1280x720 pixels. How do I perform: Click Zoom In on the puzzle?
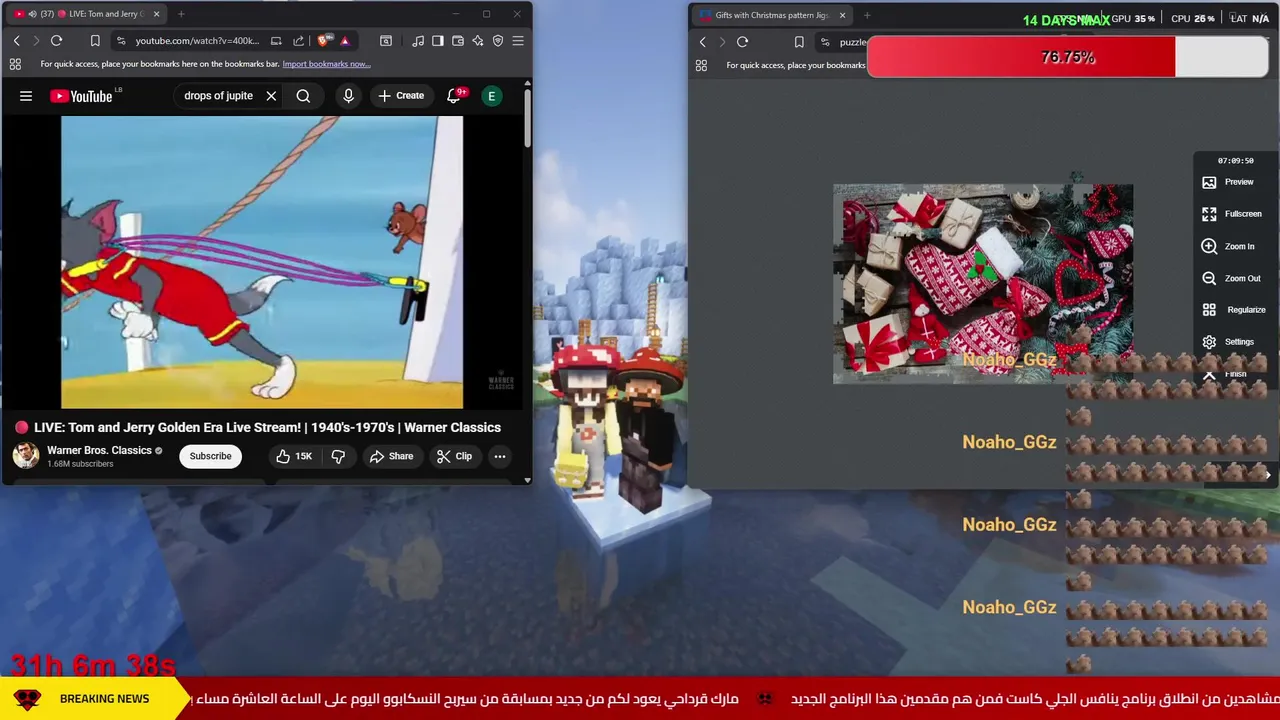[x=1228, y=246]
